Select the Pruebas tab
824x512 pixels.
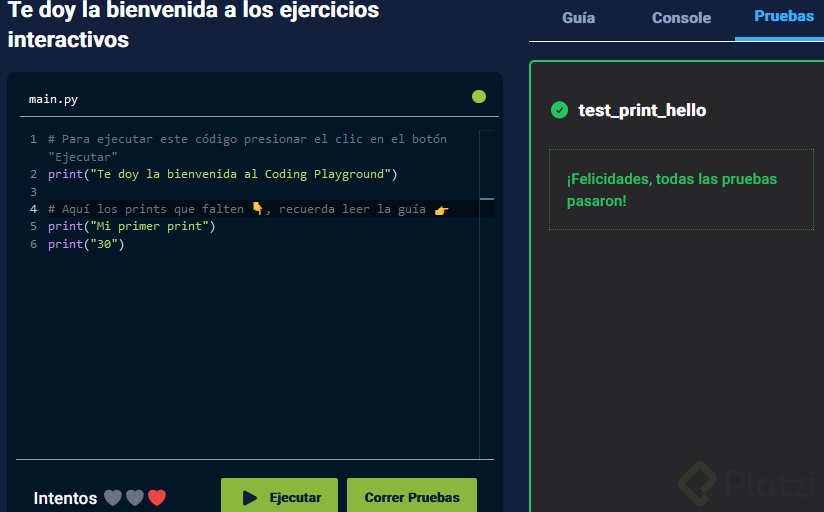click(x=784, y=16)
